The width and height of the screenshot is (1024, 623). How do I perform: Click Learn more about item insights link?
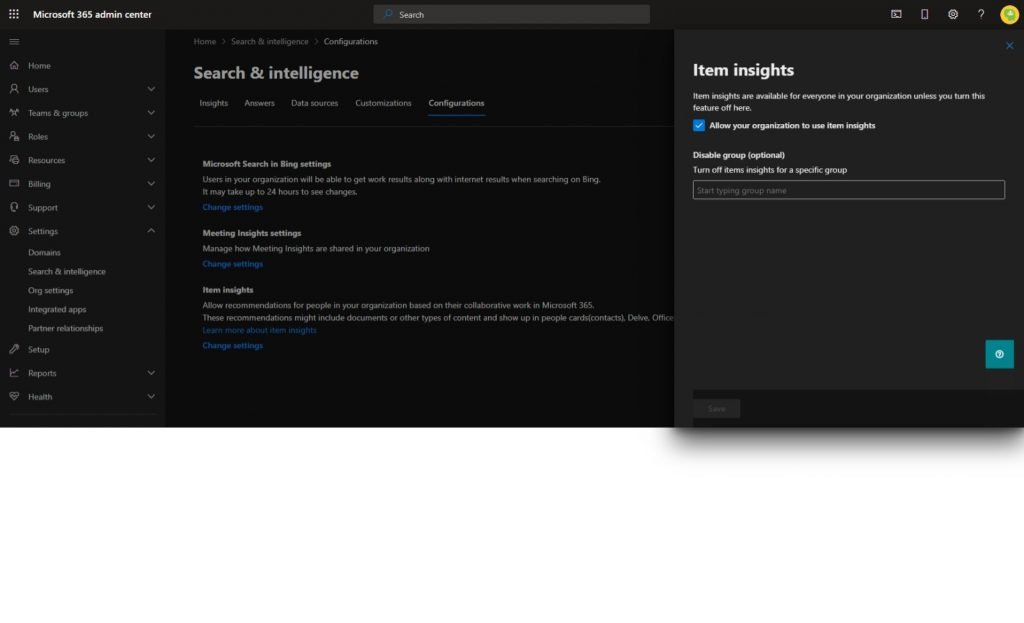(259, 330)
